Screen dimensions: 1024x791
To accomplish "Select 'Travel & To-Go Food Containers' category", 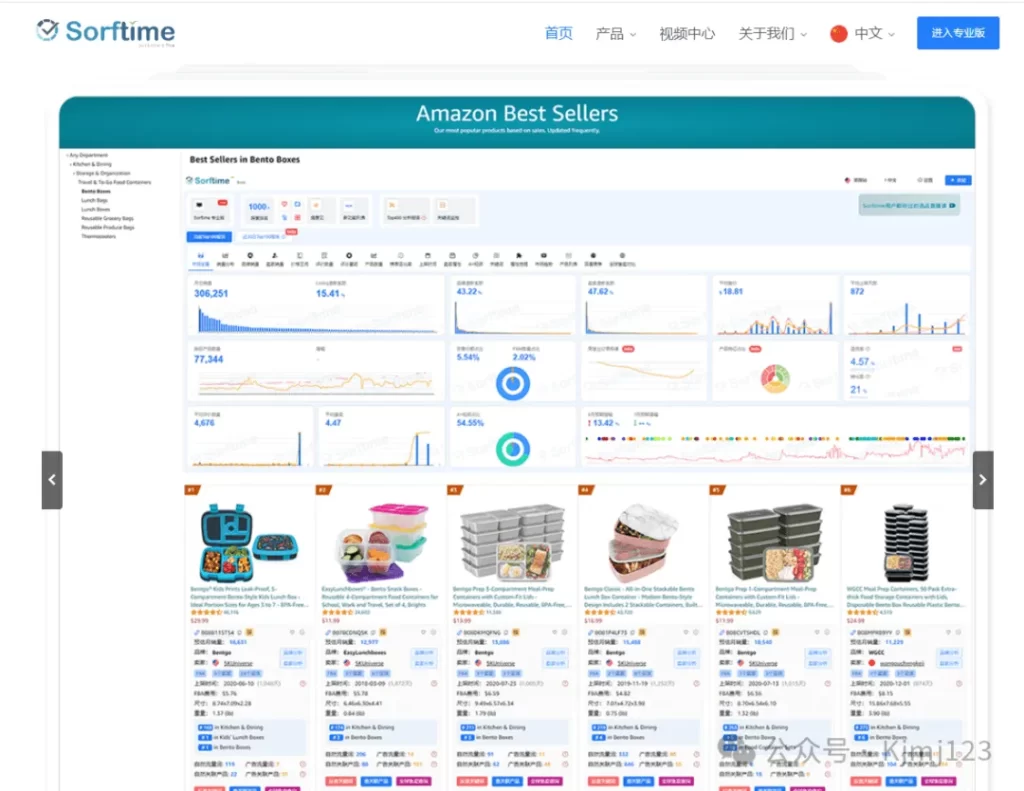I will (115, 182).
